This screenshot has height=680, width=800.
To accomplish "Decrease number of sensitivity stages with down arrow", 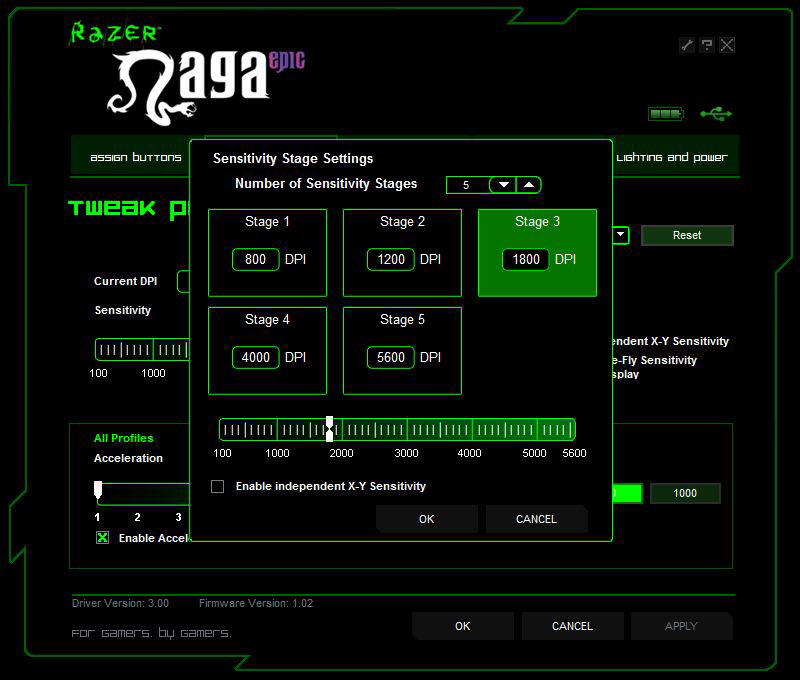I will [503, 185].
